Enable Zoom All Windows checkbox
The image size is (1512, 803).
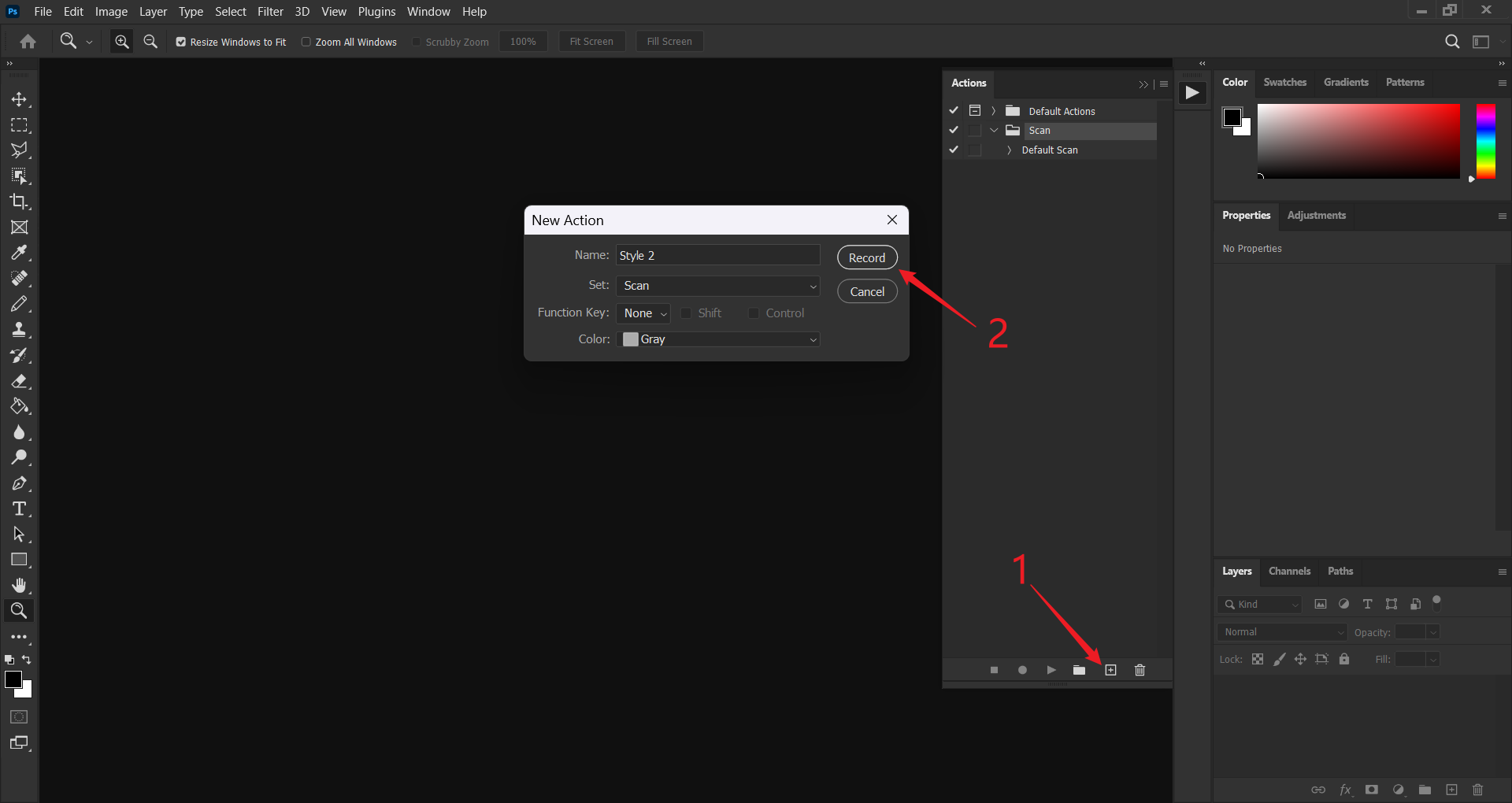pos(306,42)
